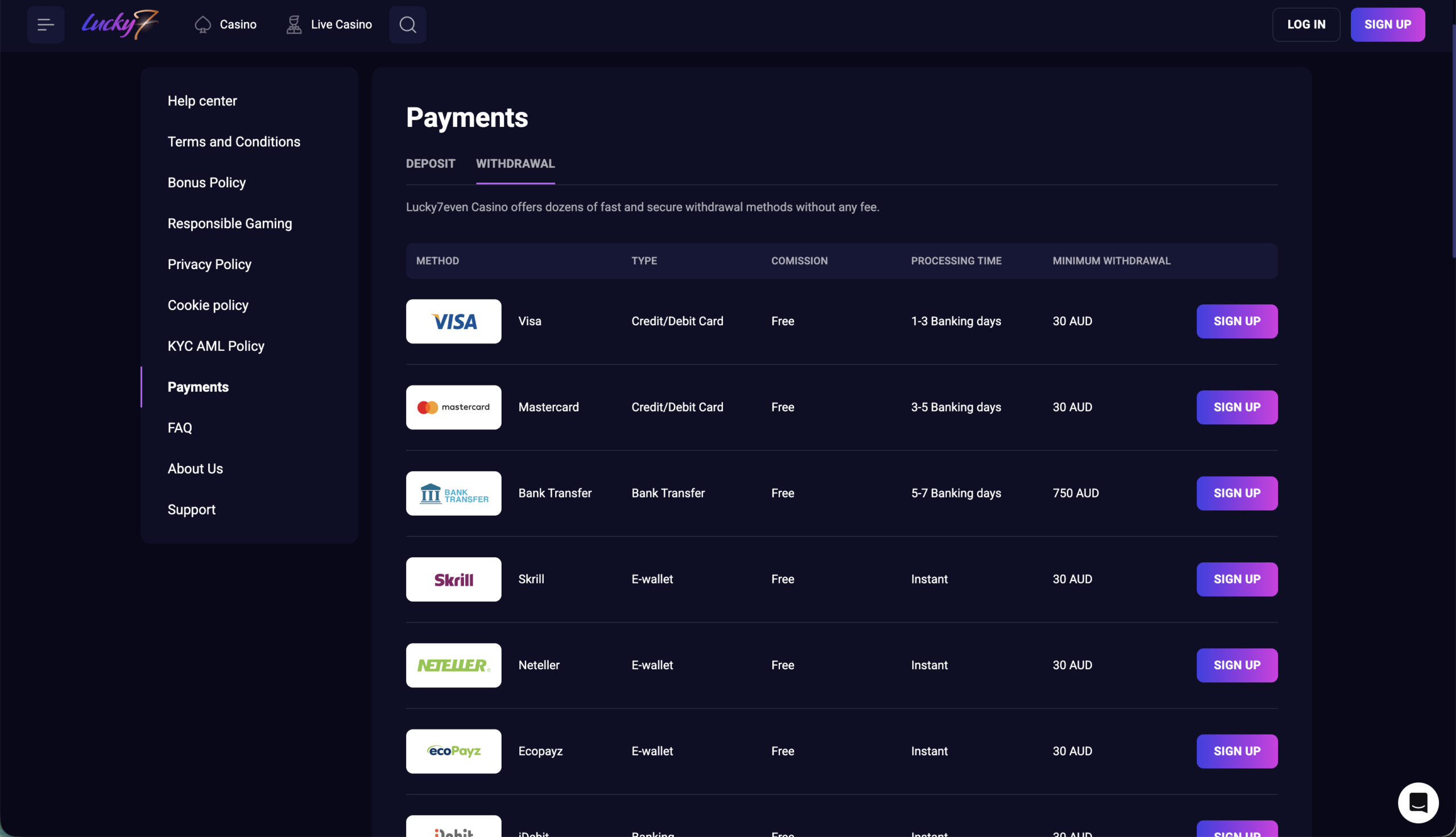The image size is (1456, 837).
Task: Click the Neteller logo thumbnail
Action: [453, 666]
